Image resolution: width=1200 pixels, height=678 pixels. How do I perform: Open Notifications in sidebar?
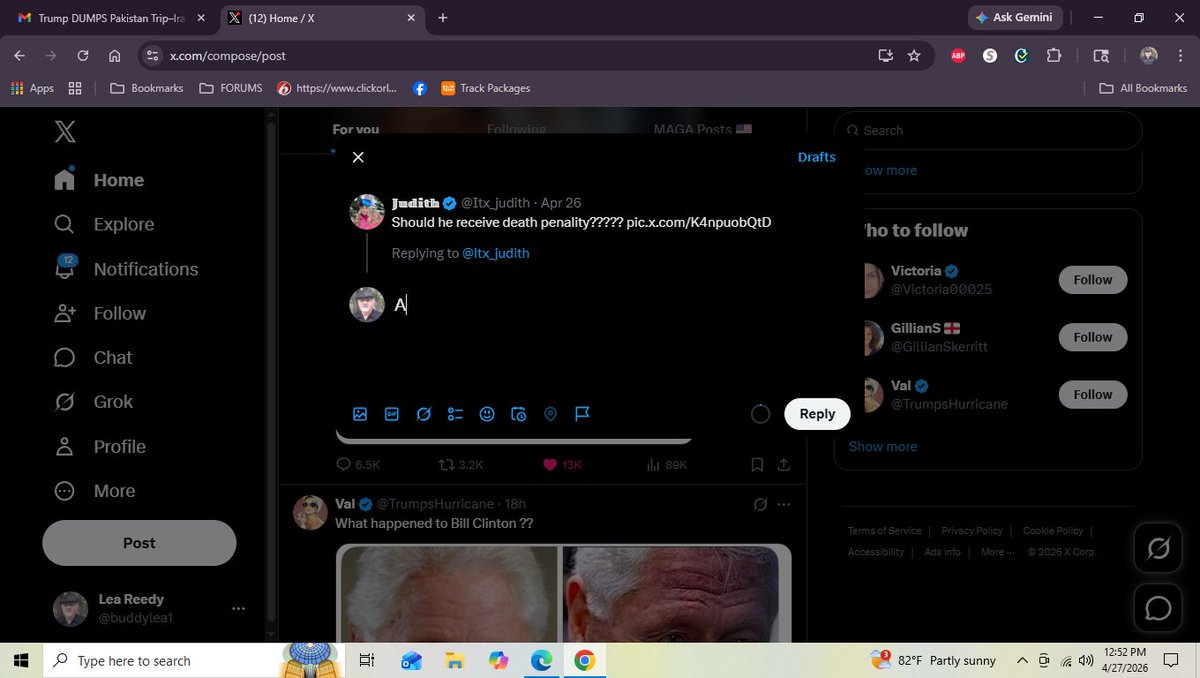127,269
